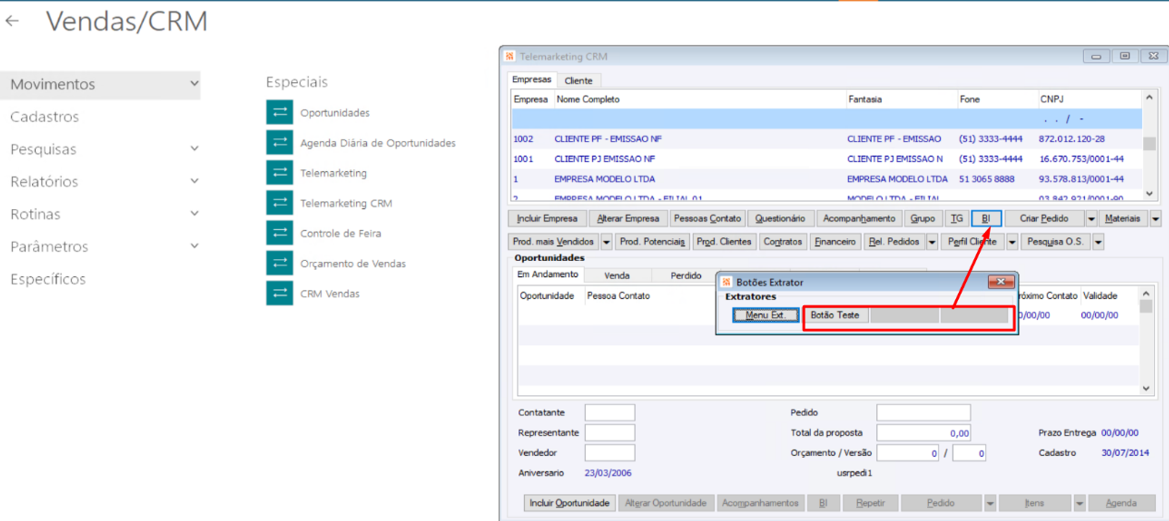Select the CLIENTE PJ EMISSAO NF row

coord(826,159)
